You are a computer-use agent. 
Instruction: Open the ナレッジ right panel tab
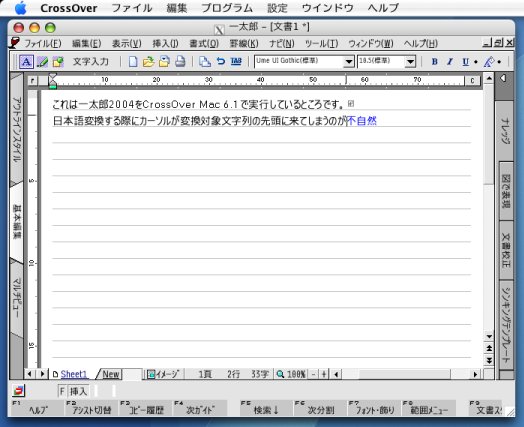(505, 130)
